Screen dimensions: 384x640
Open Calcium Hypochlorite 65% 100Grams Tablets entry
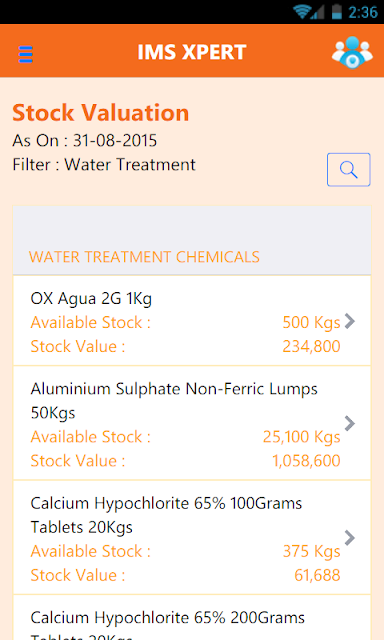tap(192, 538)
